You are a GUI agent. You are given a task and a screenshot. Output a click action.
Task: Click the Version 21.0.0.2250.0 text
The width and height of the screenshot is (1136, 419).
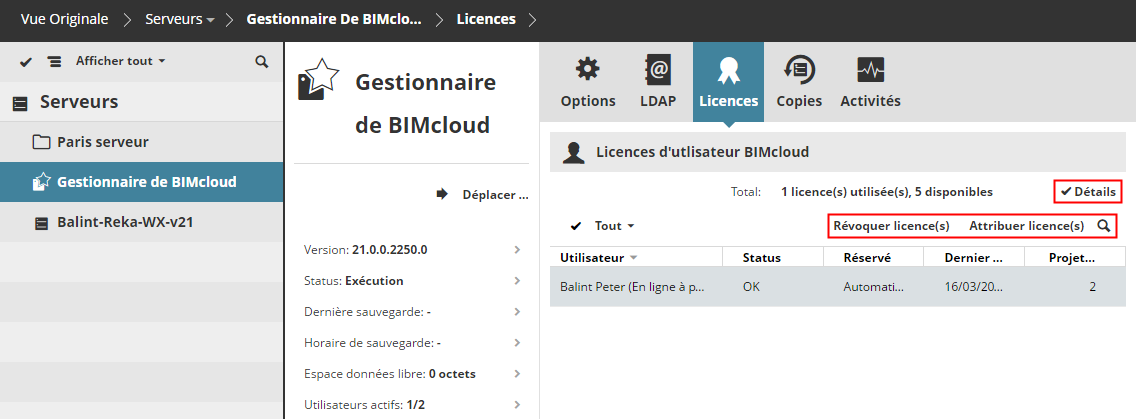pyautogui.click(x=366, y=250)
